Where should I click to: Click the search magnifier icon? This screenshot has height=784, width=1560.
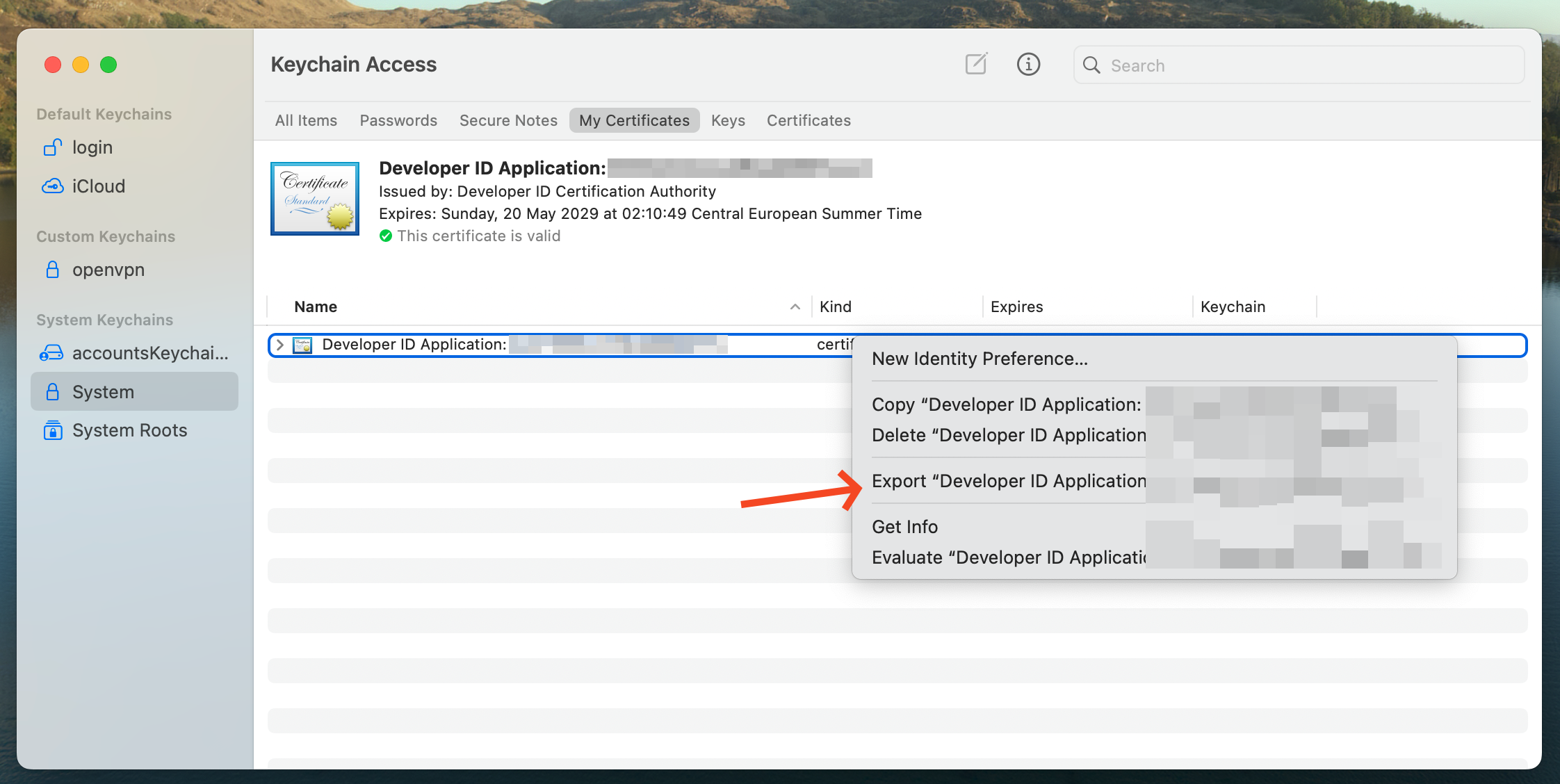pyautogui.click(x=1091, y=65)
